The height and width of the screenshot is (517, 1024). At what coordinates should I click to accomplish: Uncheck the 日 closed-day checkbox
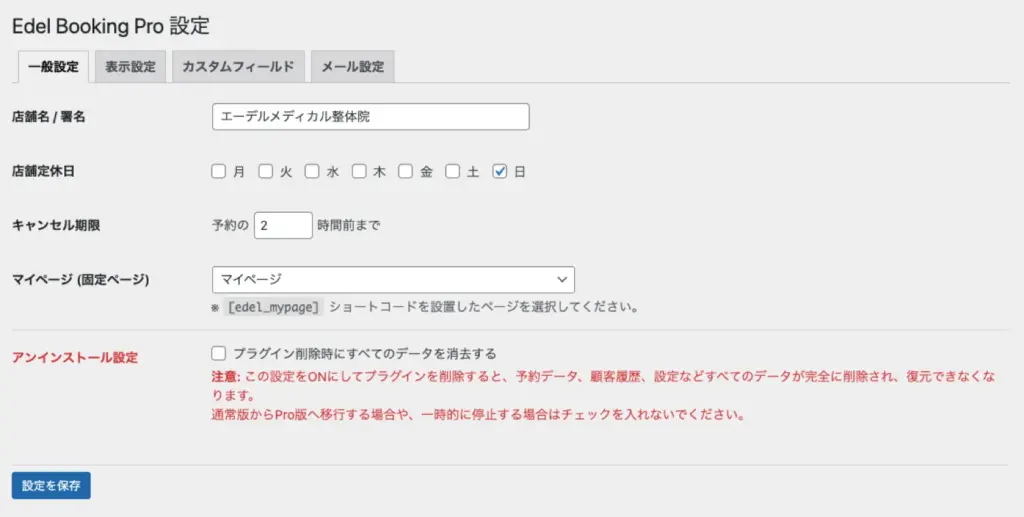tap(500, 171)
